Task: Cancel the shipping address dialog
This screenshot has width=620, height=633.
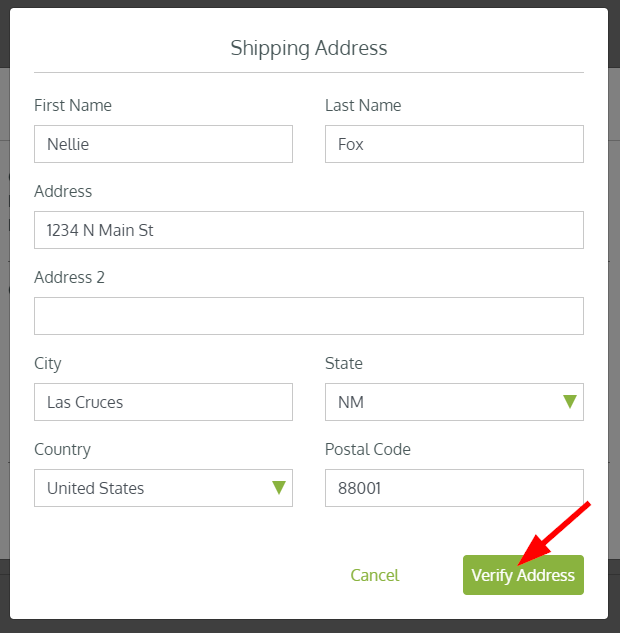Action: 375,575
